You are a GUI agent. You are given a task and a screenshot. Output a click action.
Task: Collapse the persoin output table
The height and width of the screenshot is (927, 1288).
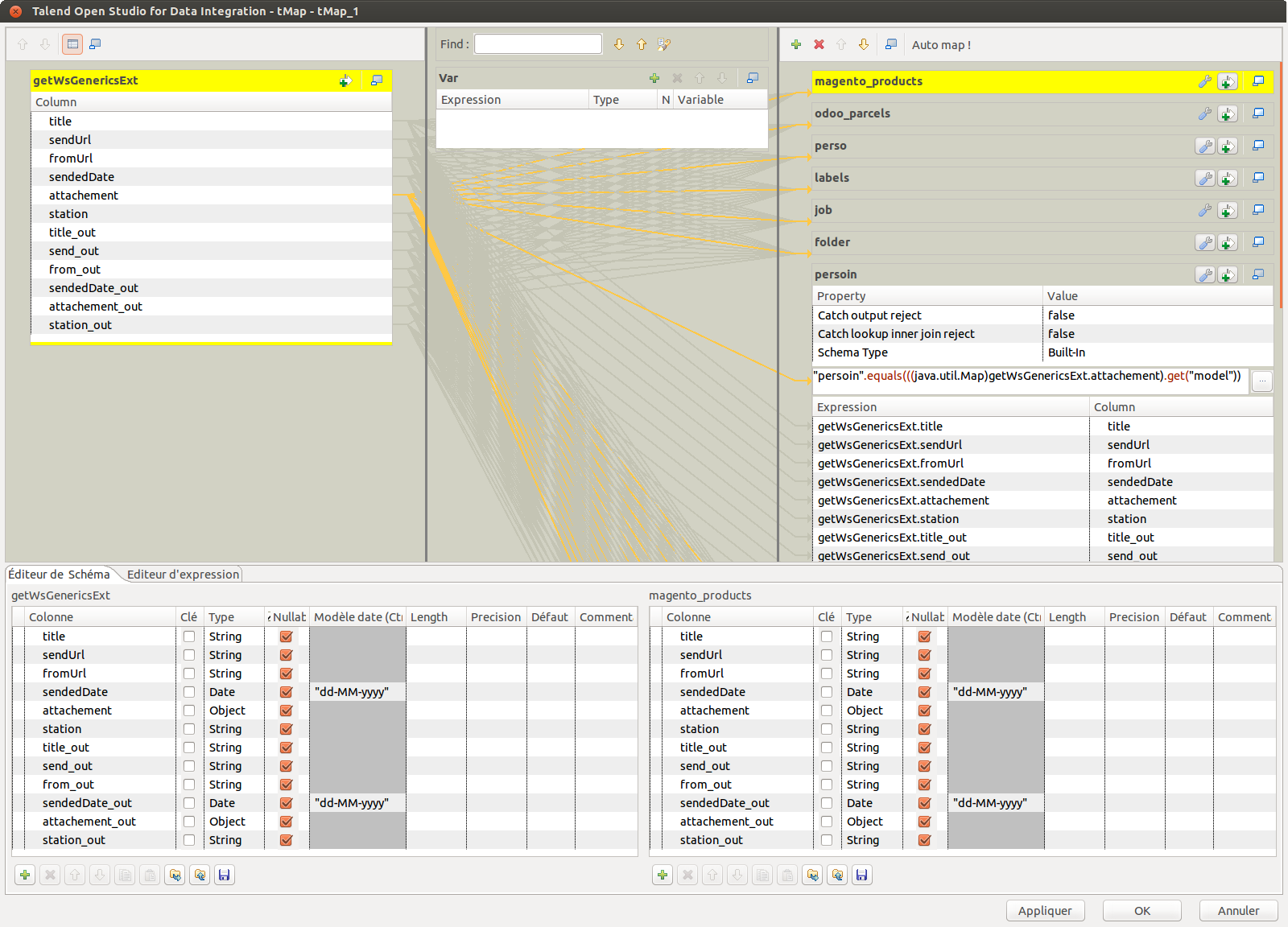pyautogui.click(x=1258, y=274)
